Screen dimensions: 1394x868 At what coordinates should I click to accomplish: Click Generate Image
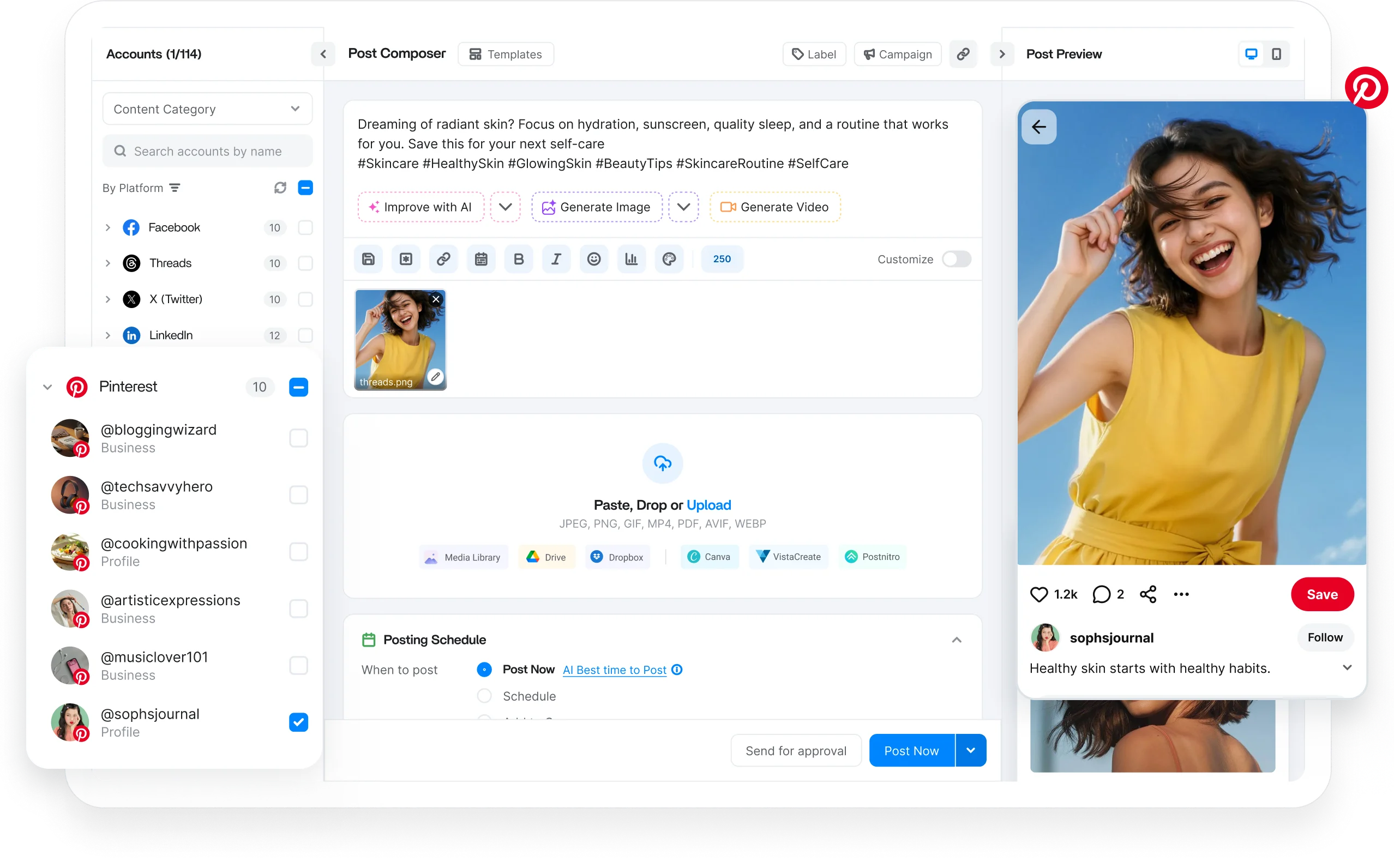pos(597,207)
